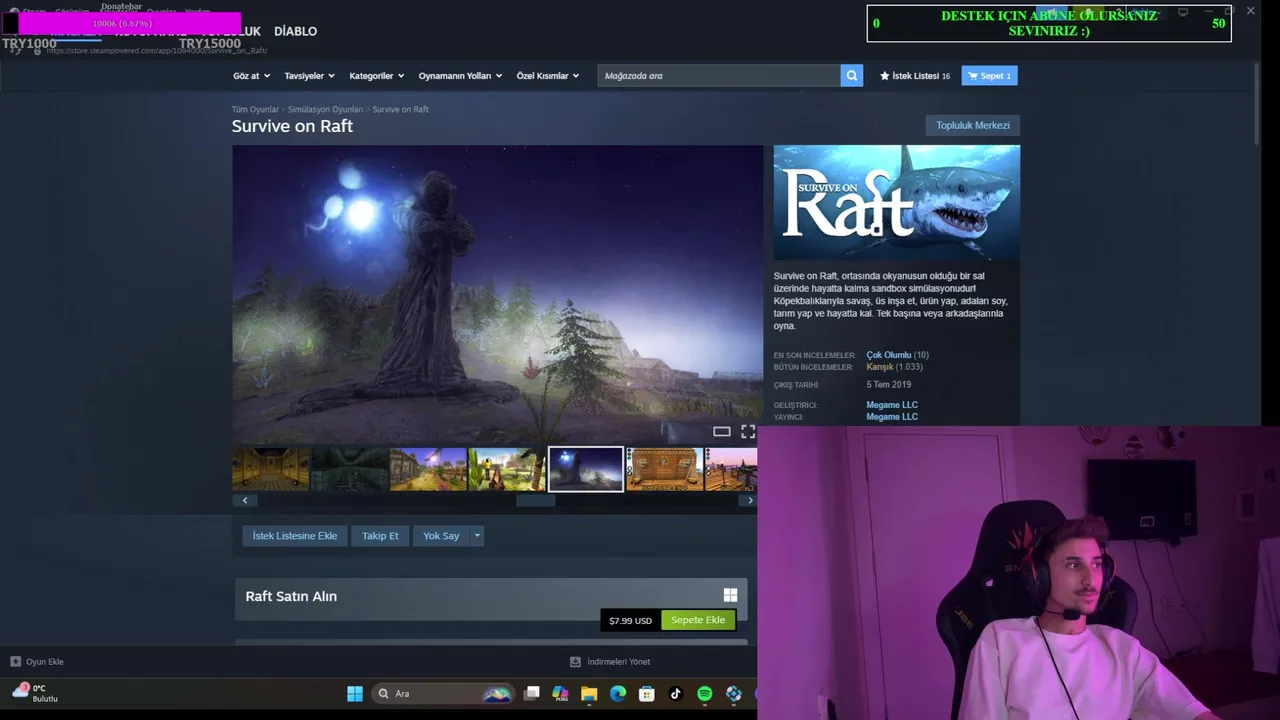Open İstek Listesi wishlist with star icon
Viewport: 1280px width, 720px height.
point(914,76)
